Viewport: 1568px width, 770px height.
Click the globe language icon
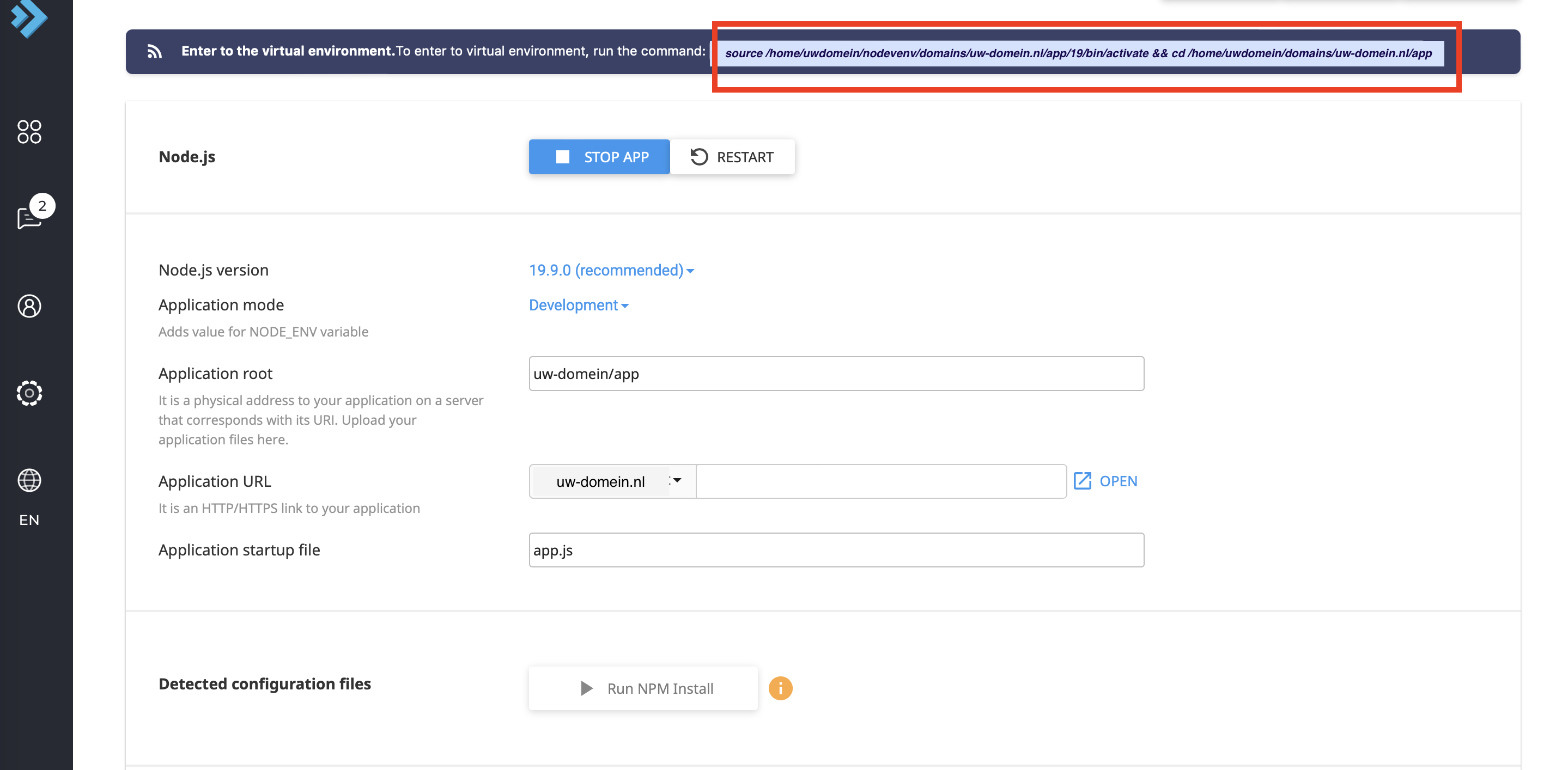[29, 480]
